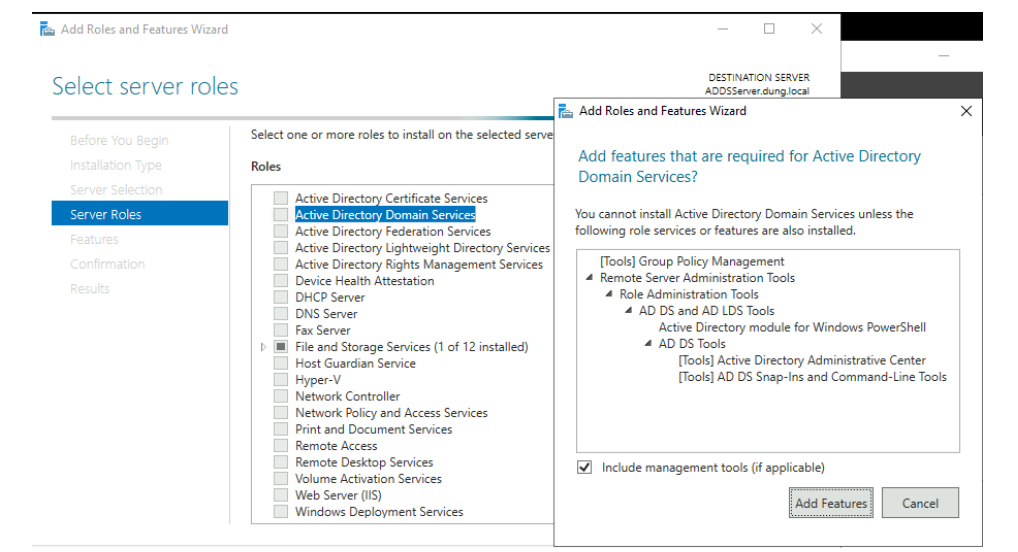
Task: Go to Features step
Action: (94, 240)
